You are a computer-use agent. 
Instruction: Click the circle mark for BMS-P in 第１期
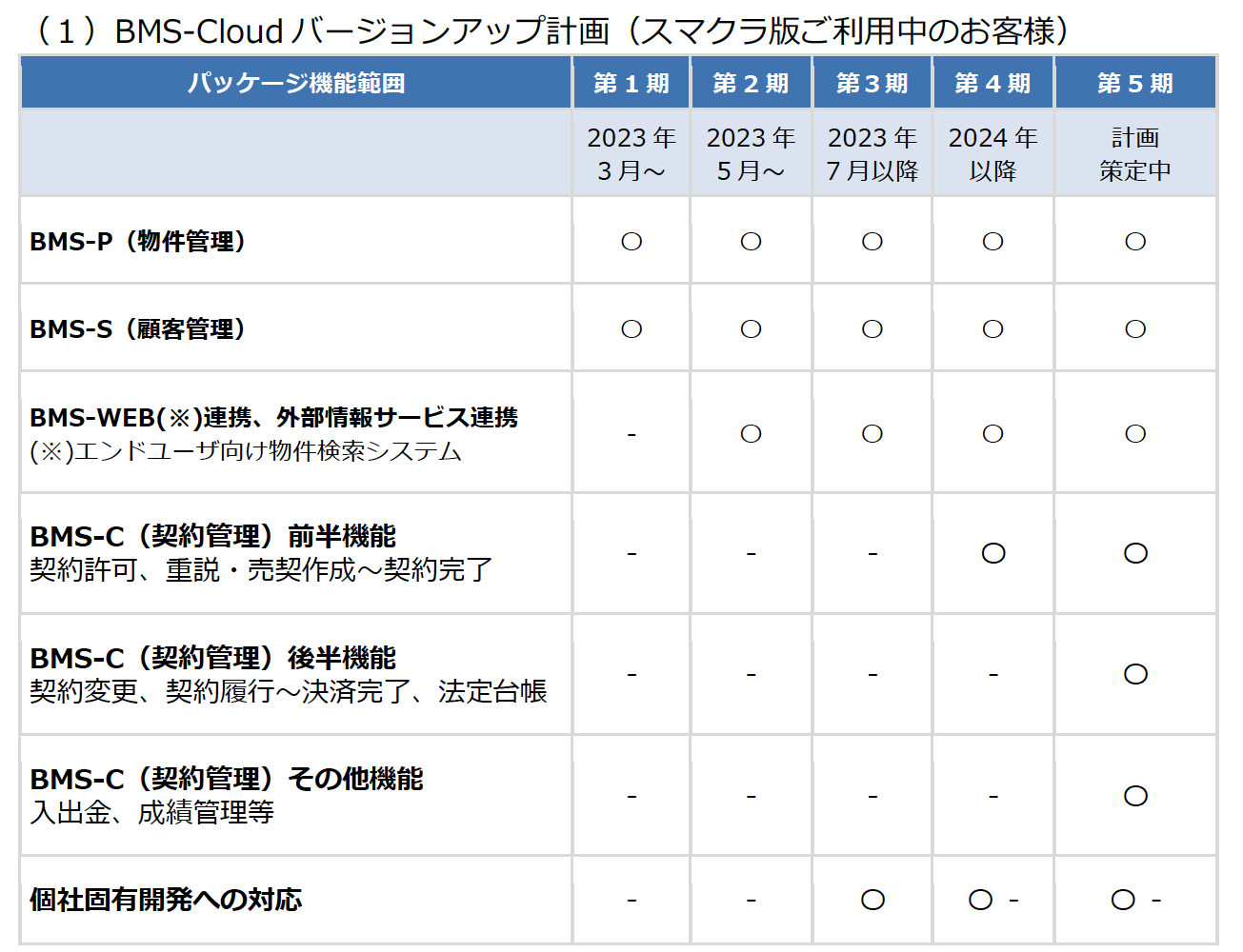pos(632,242)
